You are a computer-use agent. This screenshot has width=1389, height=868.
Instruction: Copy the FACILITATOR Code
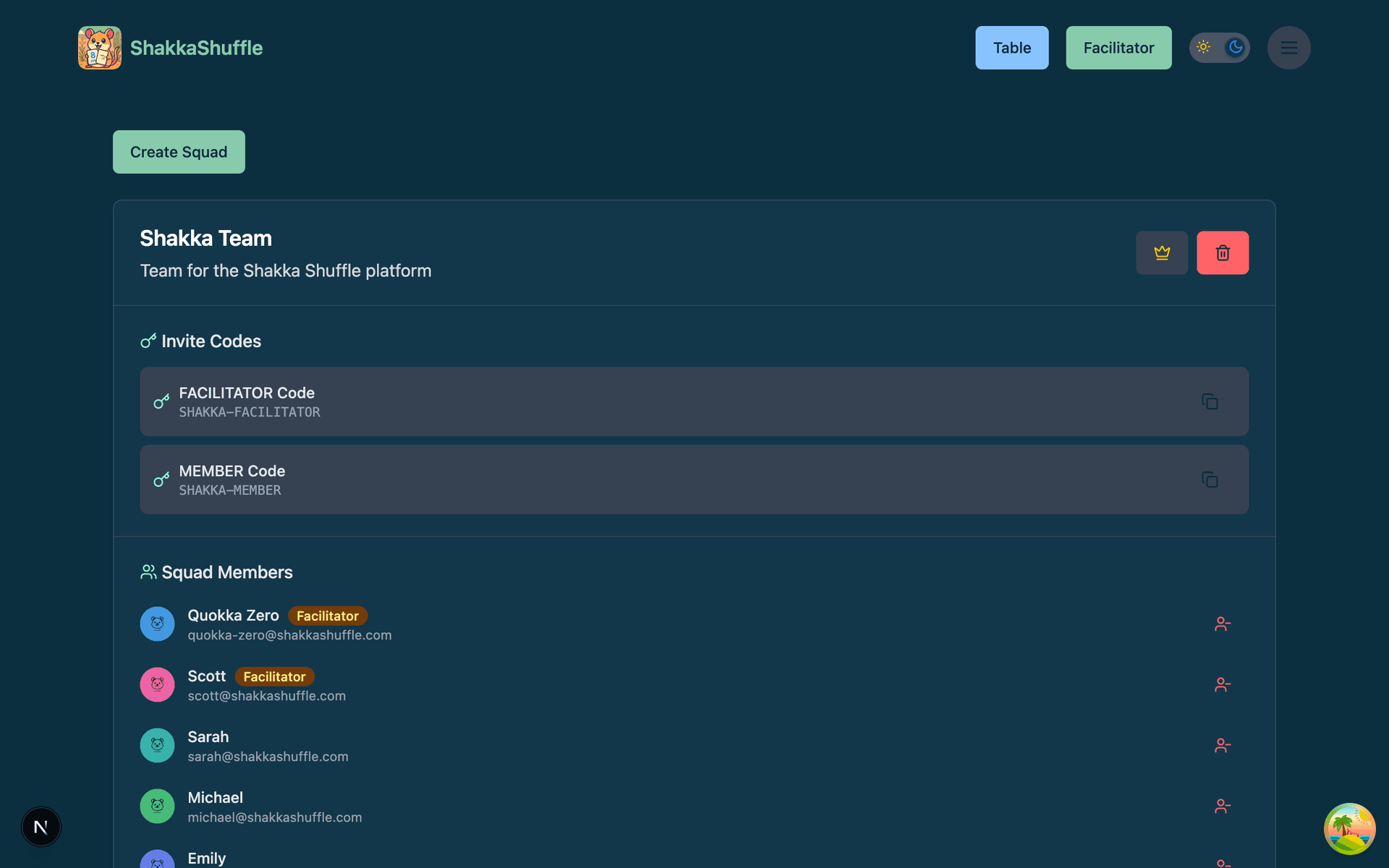1210,401
